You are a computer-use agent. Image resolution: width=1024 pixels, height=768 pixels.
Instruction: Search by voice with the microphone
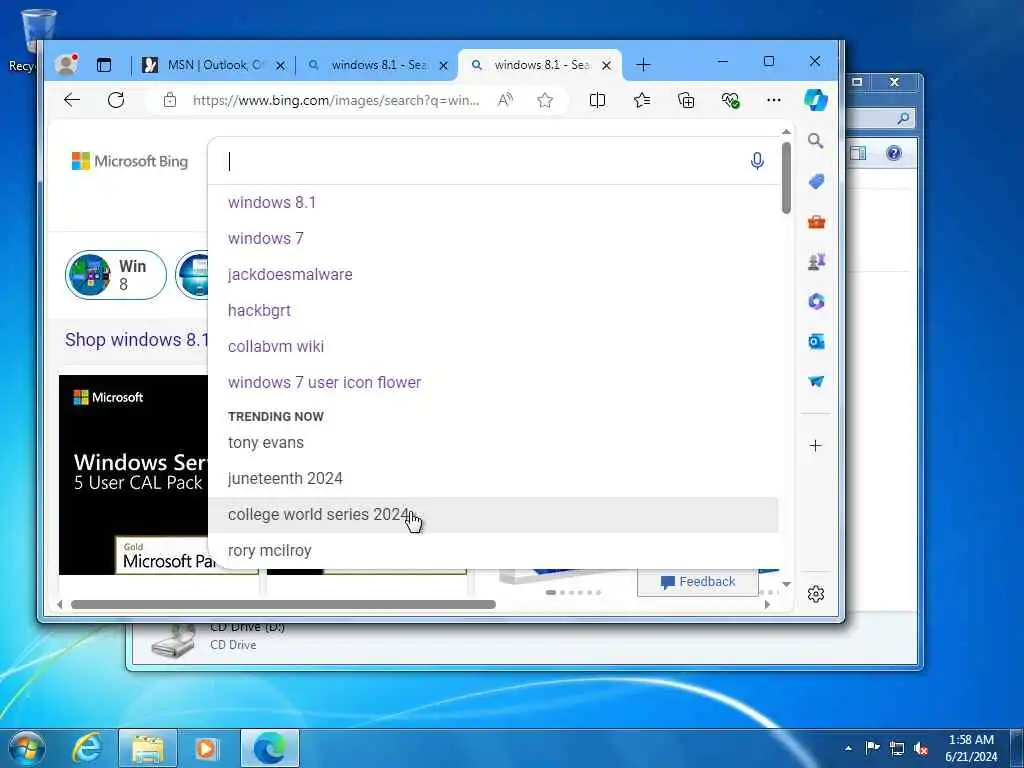[757, 161]
